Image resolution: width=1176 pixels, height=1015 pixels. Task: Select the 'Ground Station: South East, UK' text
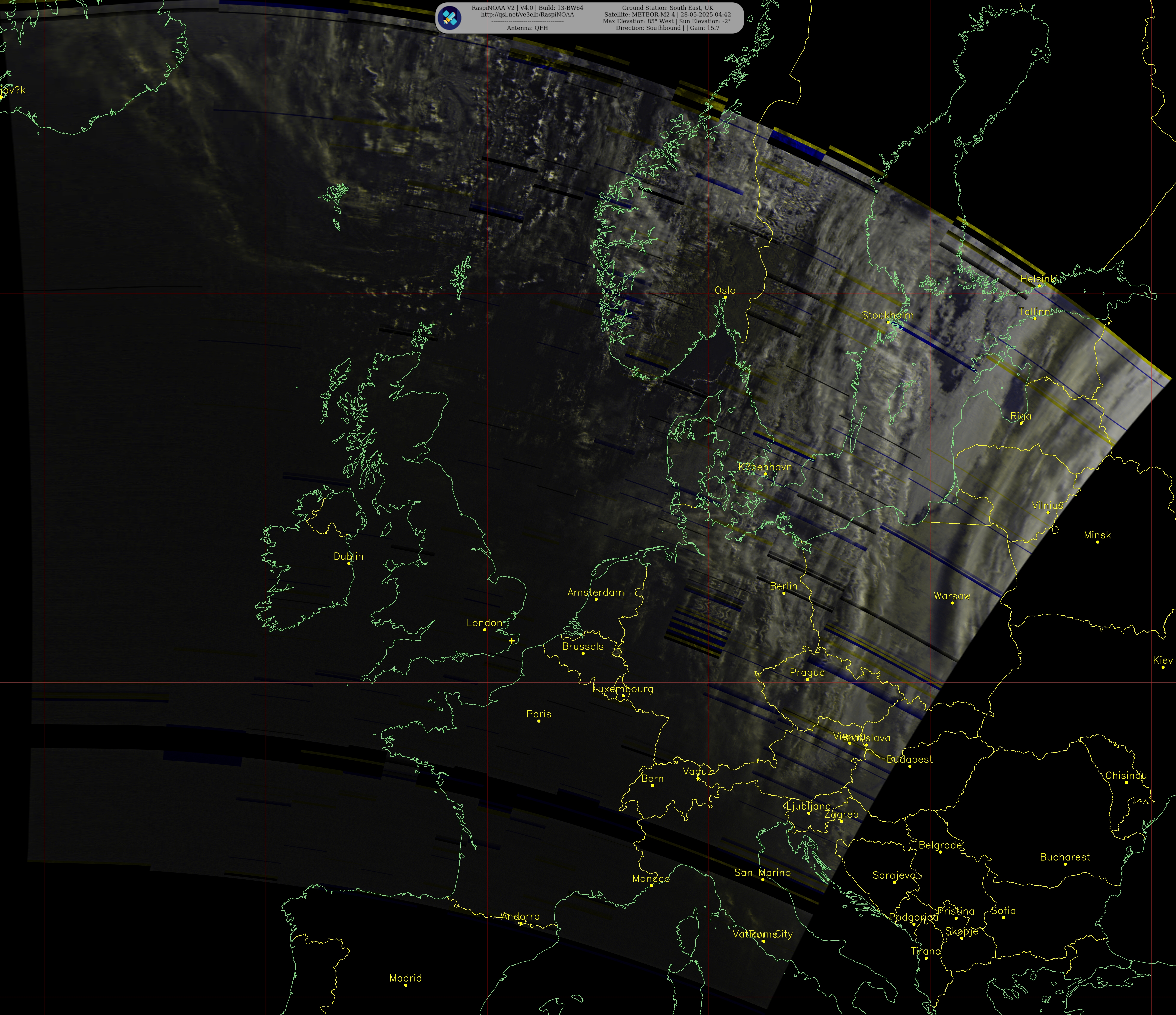point(667,8)
